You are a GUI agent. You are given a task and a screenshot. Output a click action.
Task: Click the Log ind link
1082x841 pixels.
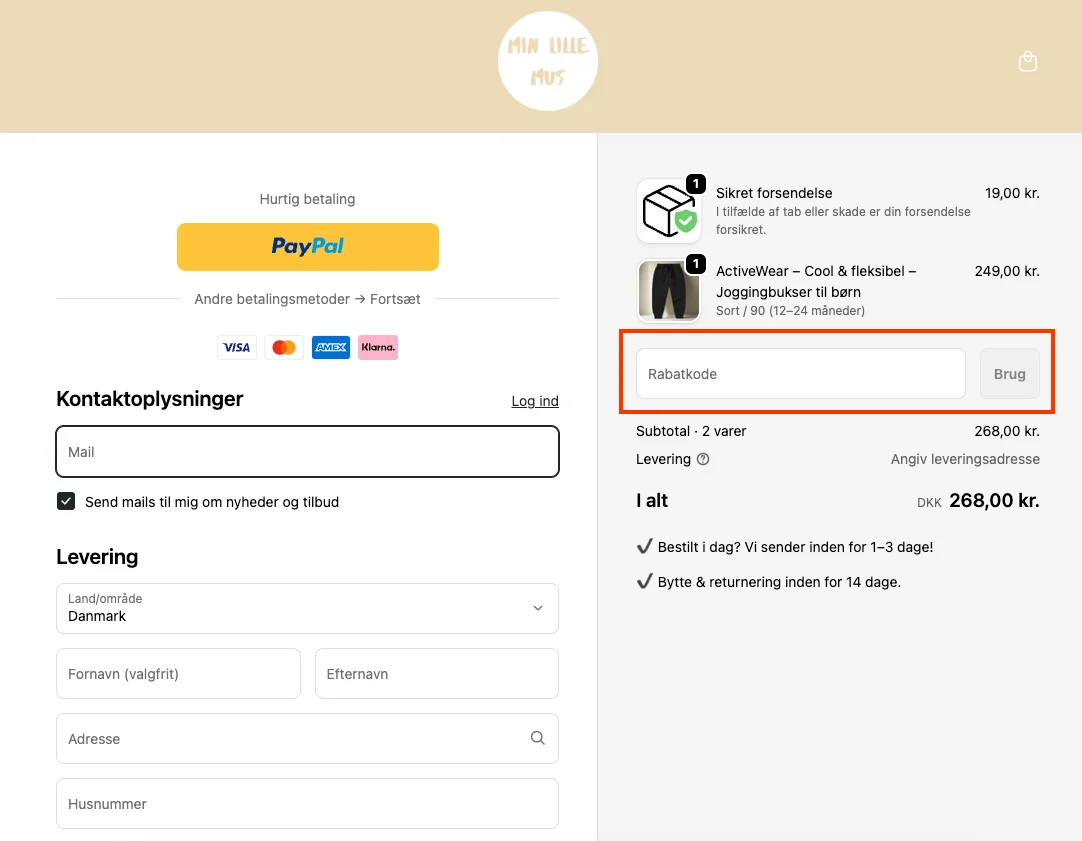pos(535,401)
